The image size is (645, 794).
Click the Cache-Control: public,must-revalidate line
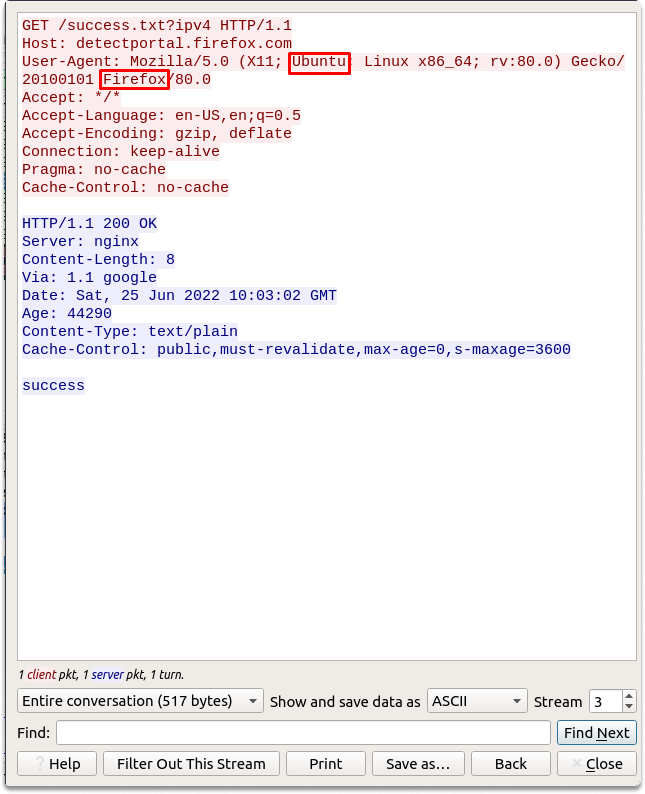296,349
